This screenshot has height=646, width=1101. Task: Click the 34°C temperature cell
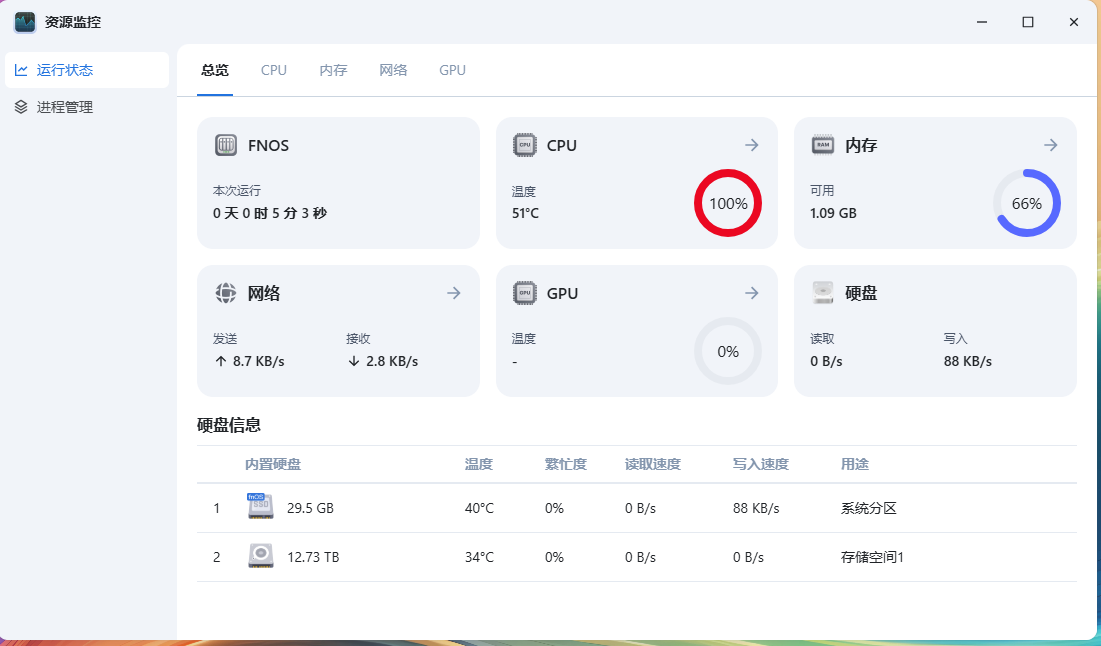[x=479, y=557]
